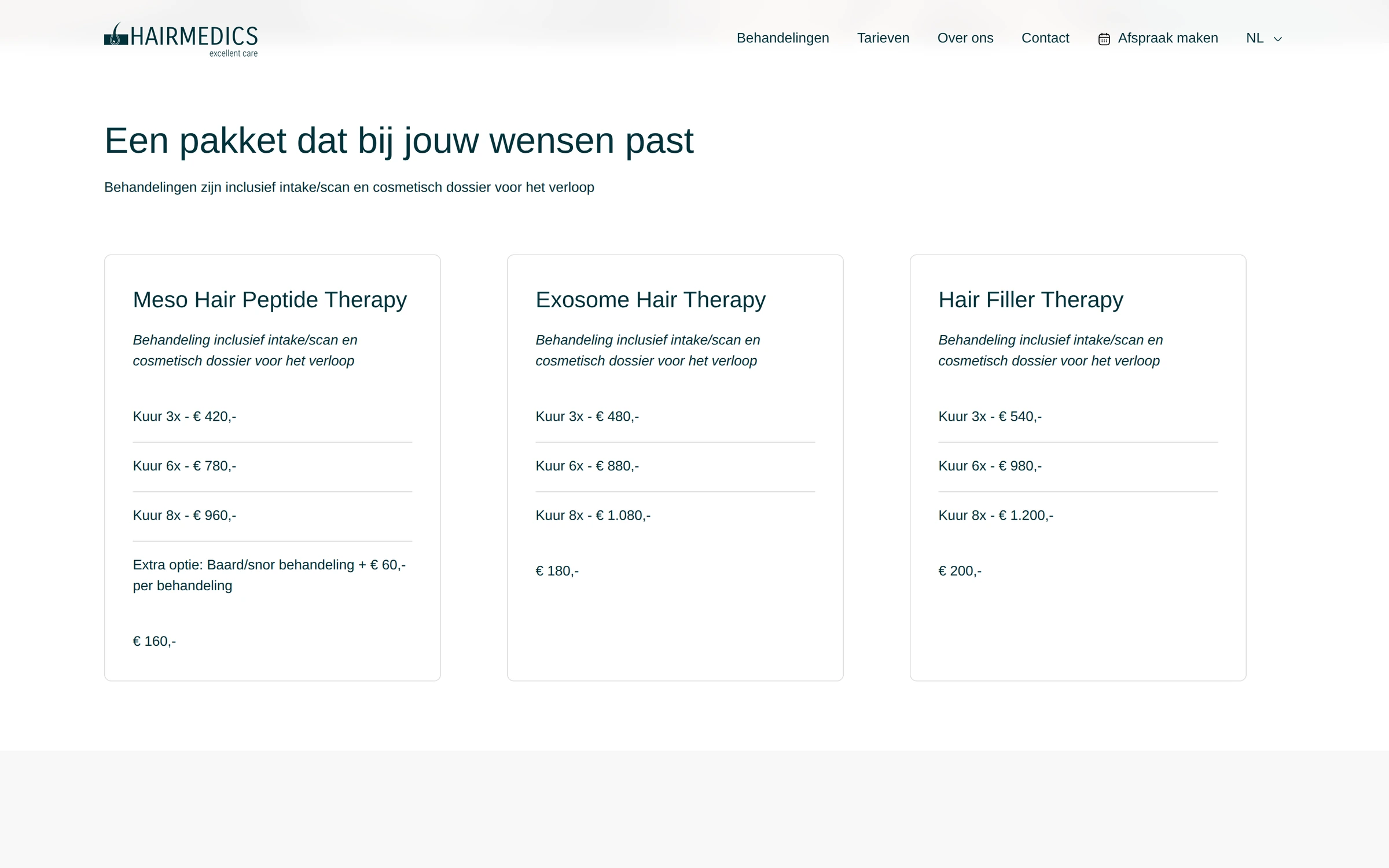
Task: Click the italic description in the Exosome Hair card
Action: tap(648, 351)
